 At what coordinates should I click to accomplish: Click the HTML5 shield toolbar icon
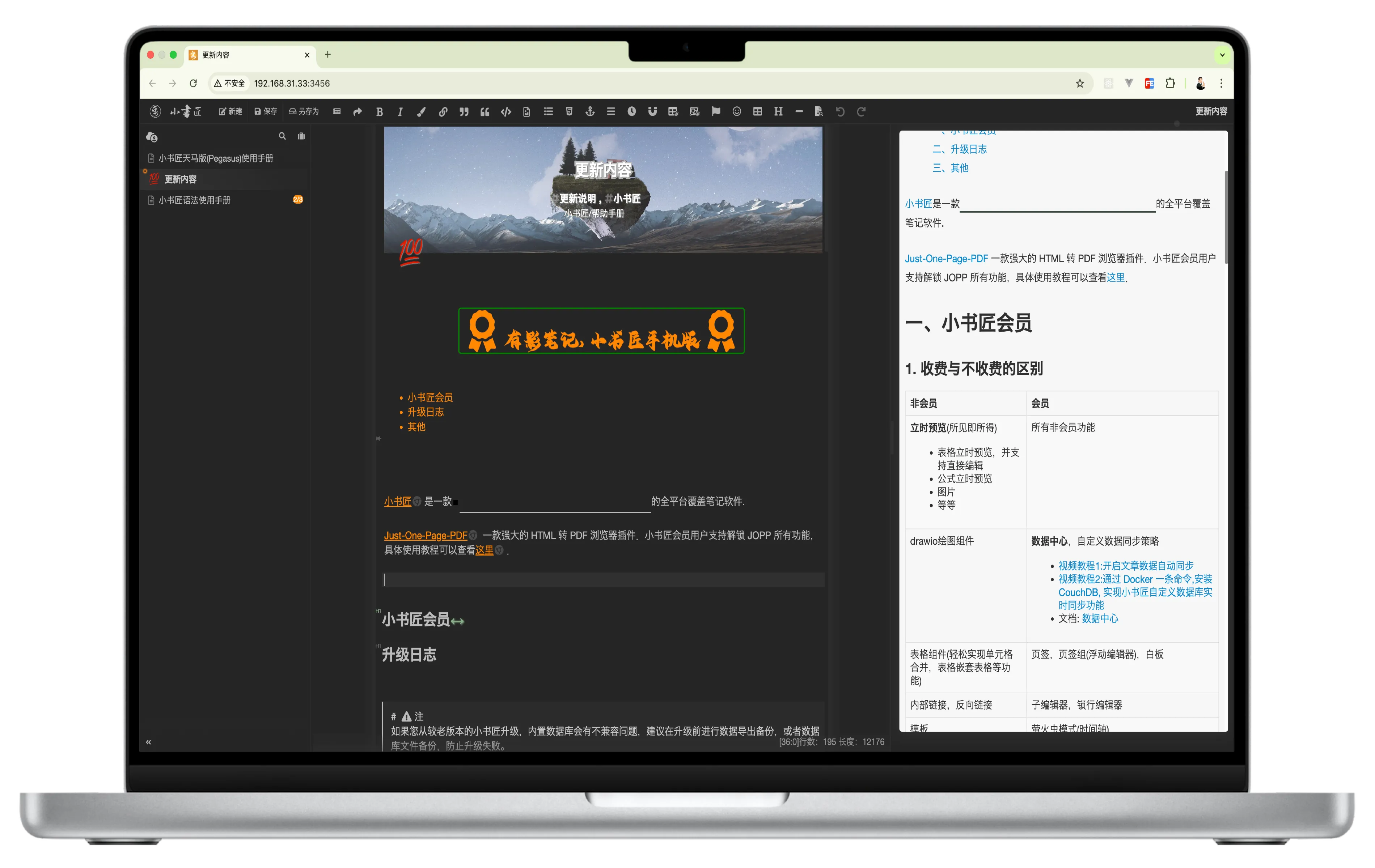click(569, 112)
